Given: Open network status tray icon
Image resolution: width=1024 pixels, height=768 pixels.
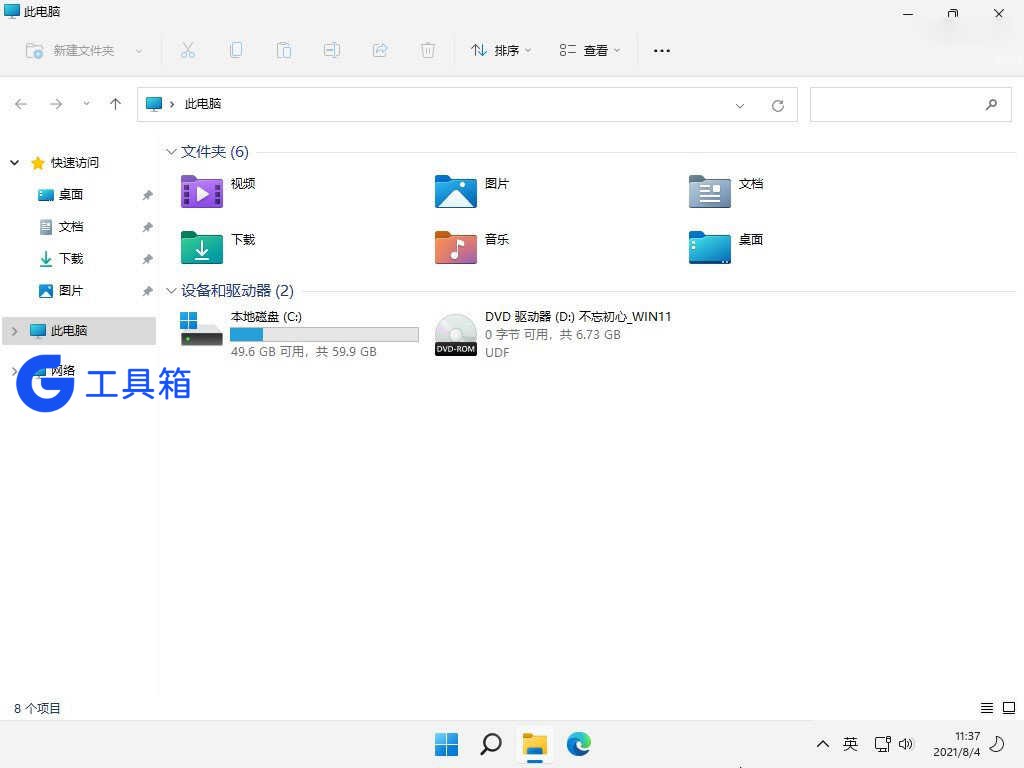Looking at the screenshot, I should coord(882,744).
